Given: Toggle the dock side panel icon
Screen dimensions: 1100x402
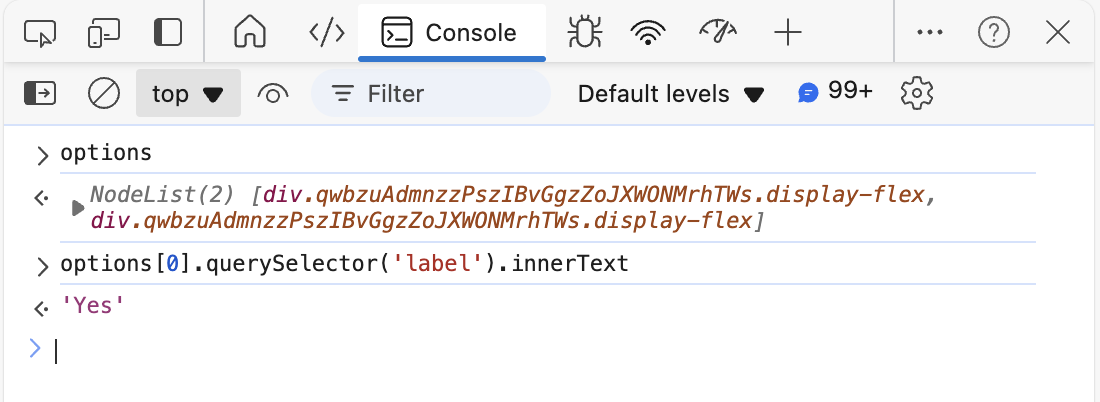Looking at the screenshot, I should (x=168, y=33).
